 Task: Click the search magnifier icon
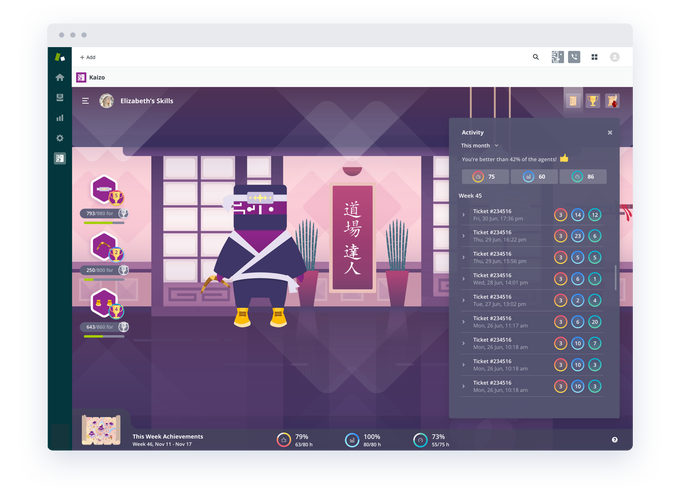tap(535, 57)
